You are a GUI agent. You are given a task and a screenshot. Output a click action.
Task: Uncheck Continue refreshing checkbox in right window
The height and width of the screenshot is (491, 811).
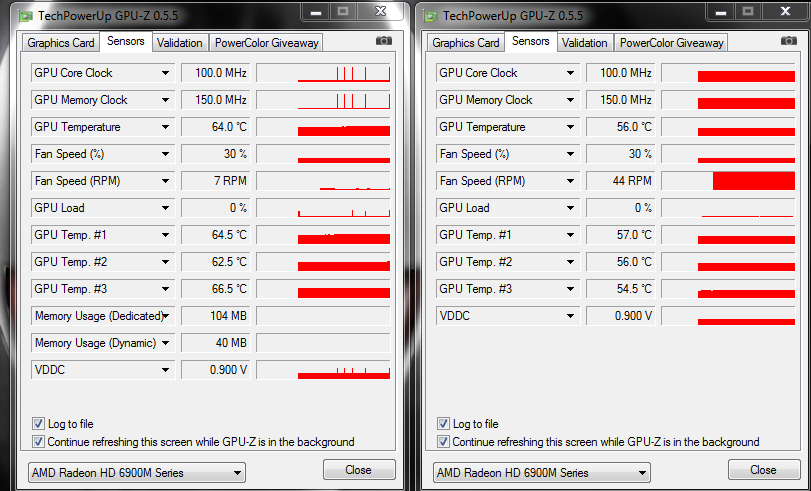[x=443, y=442]
